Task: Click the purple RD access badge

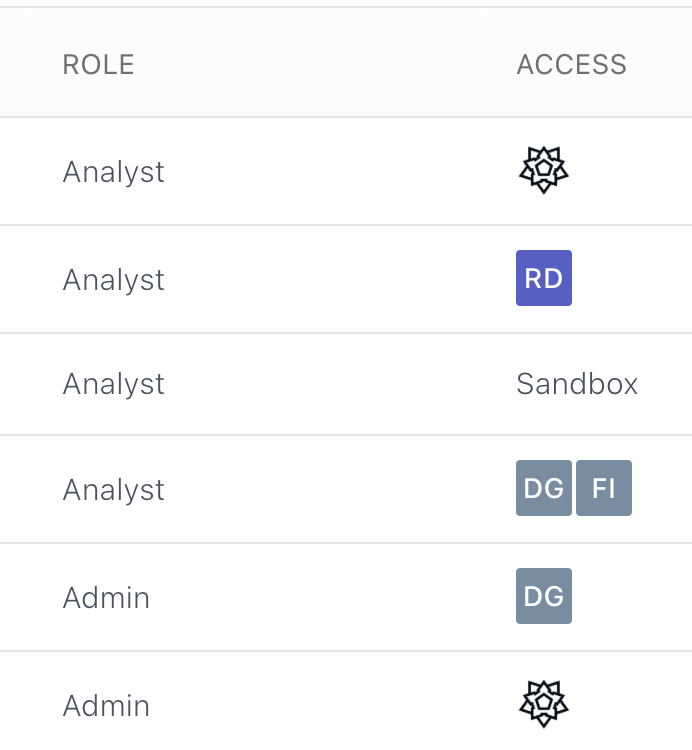Action: coord(544,278)
